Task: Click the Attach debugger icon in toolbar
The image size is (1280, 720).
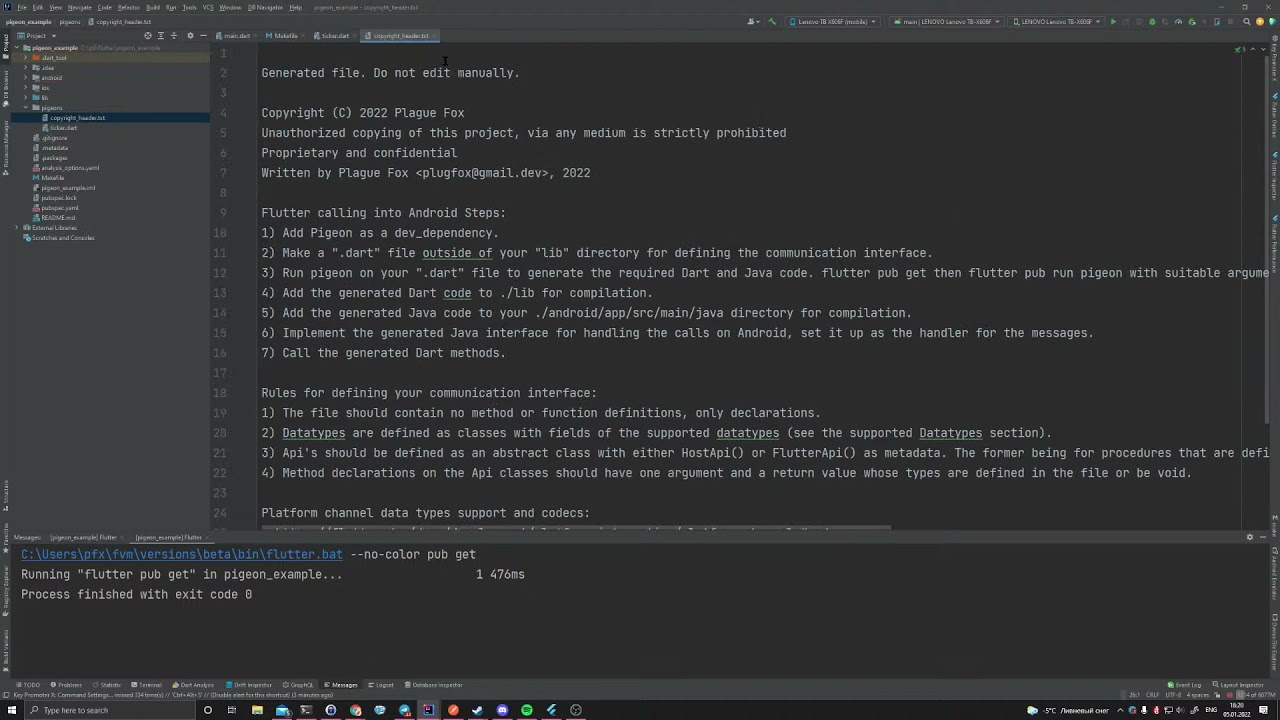Action: pyautogui.click(x=1191, y=21)
